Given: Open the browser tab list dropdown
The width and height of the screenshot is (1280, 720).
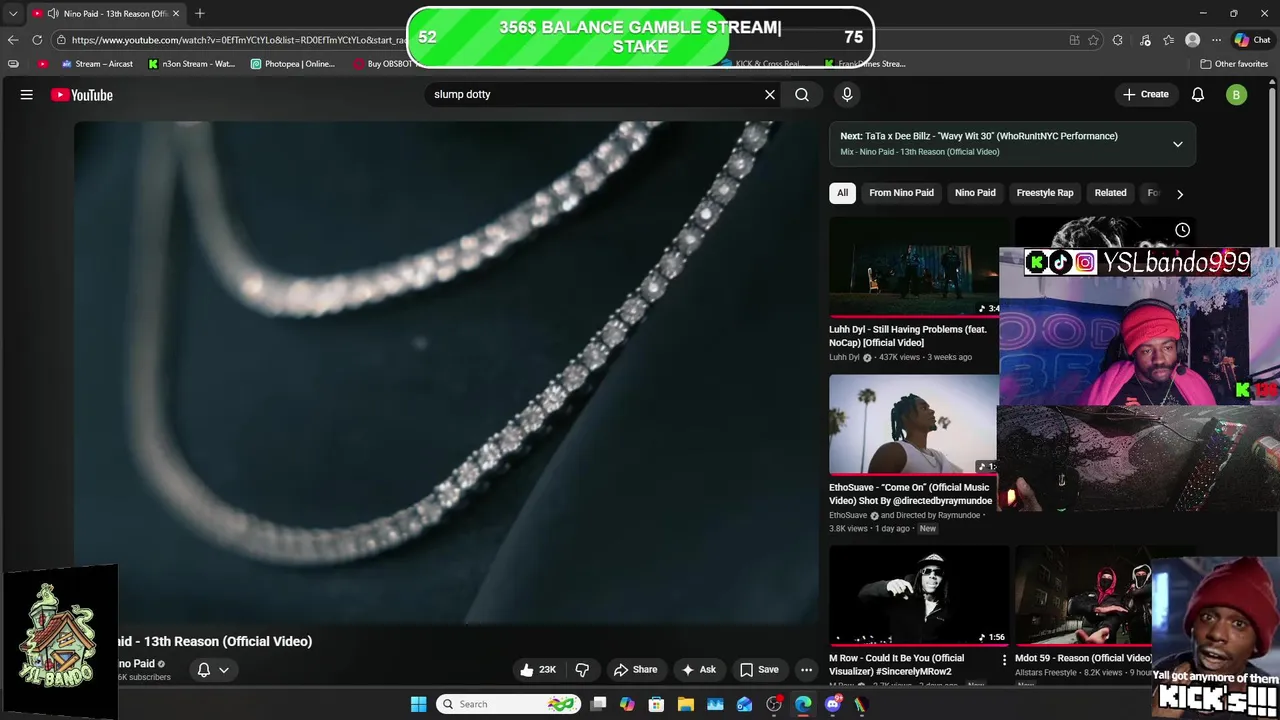Looking at the screenshot, I should (x=13, y=13).
